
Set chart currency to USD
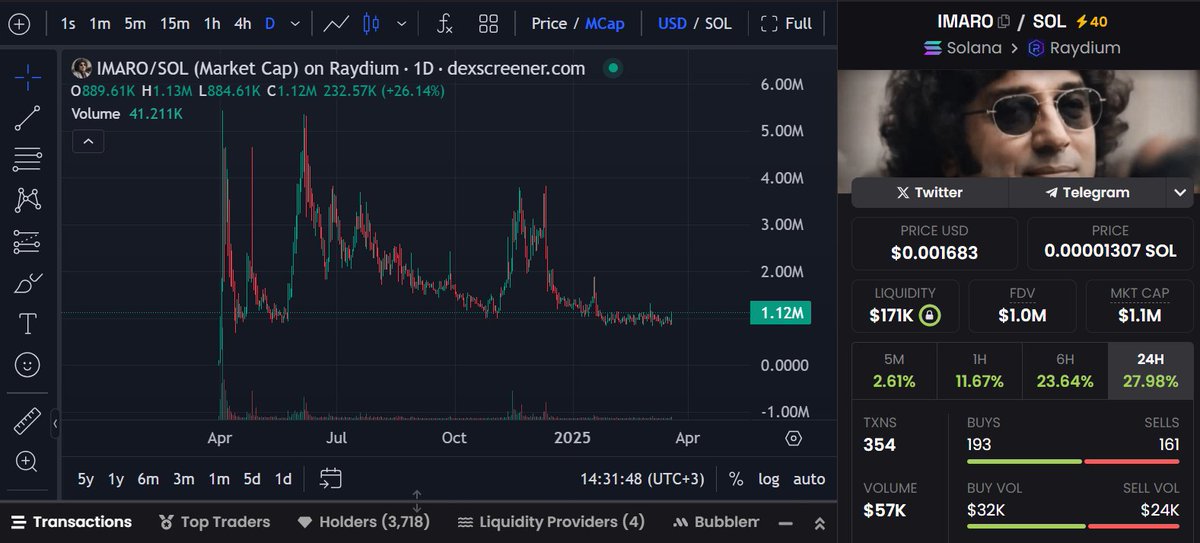pos(672,23)
